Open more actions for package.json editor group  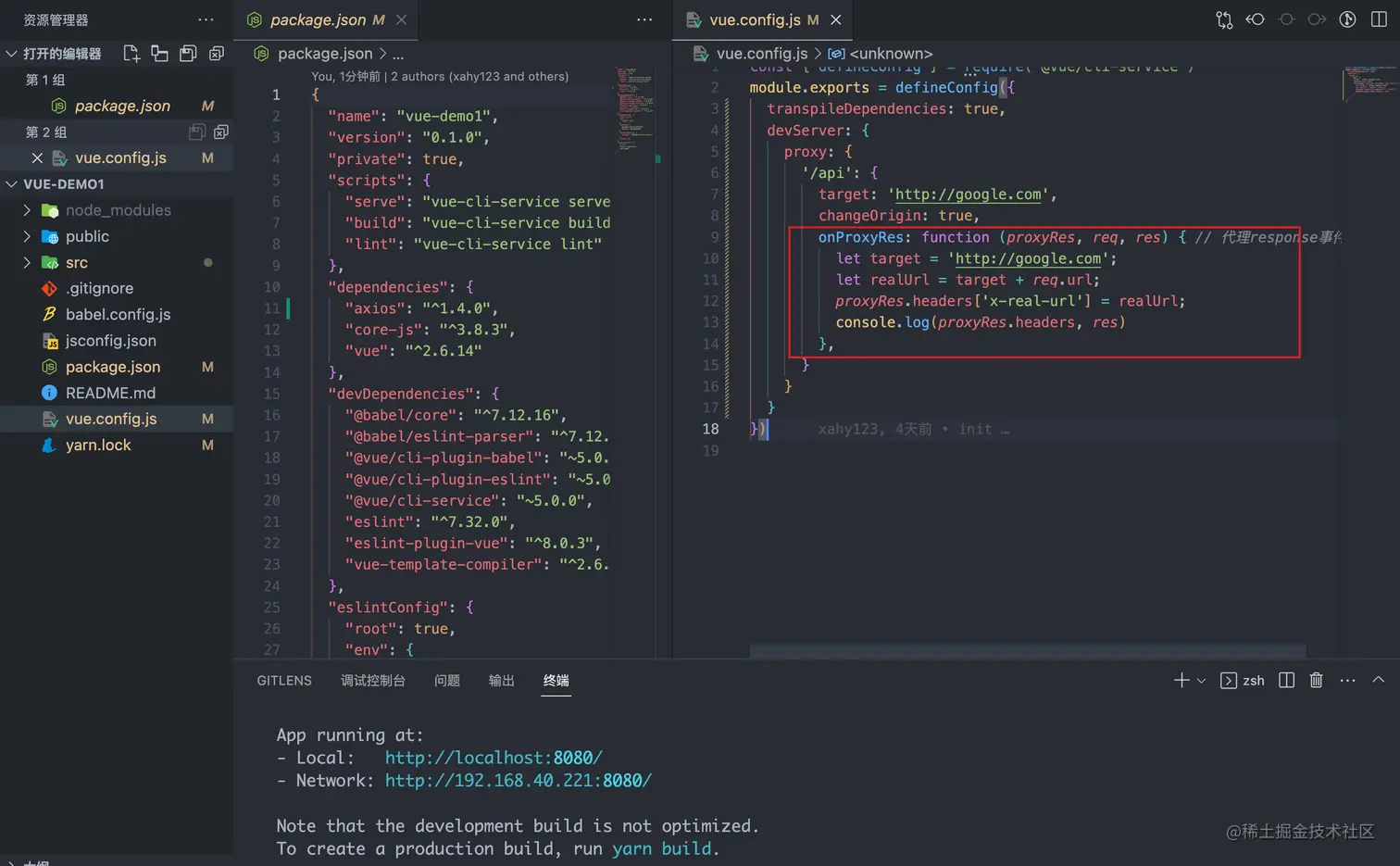click(644, 19)
